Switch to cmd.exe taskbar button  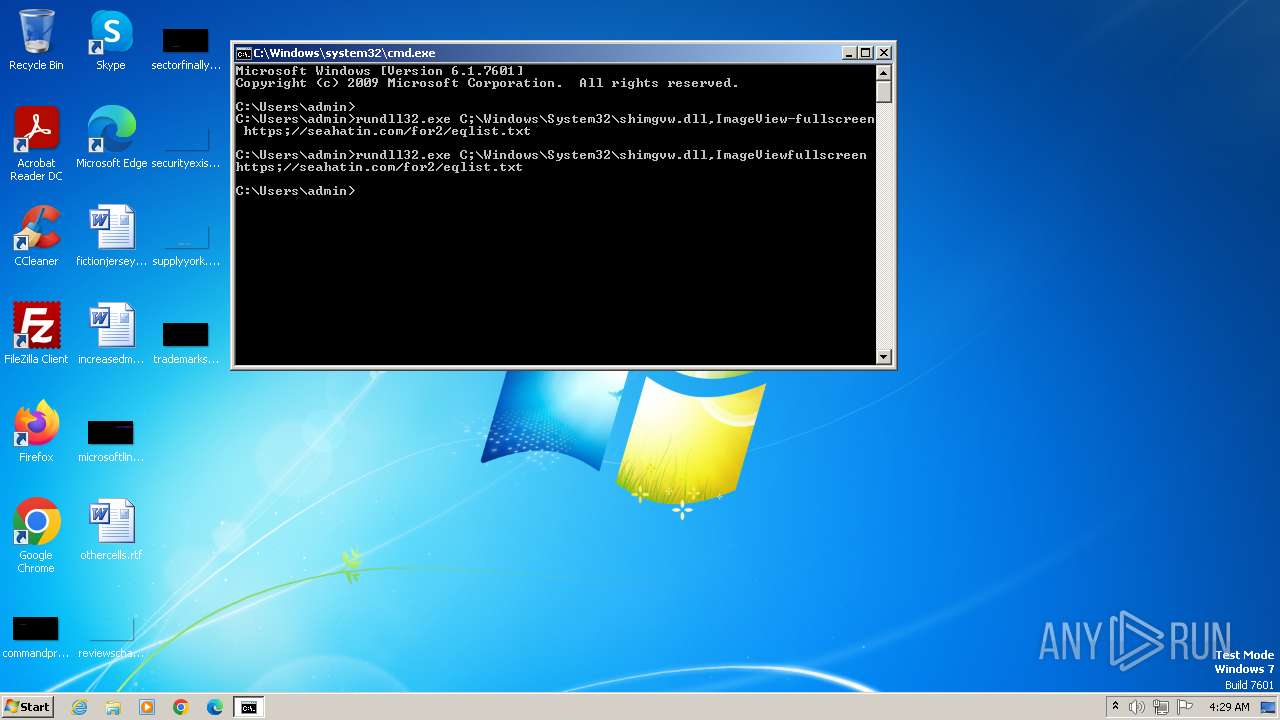click(x=248, y=707)
